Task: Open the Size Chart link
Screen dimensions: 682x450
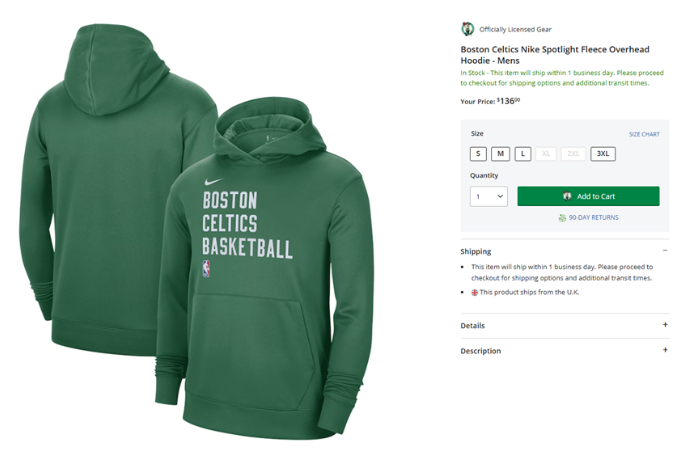Action: click(644, 134)
